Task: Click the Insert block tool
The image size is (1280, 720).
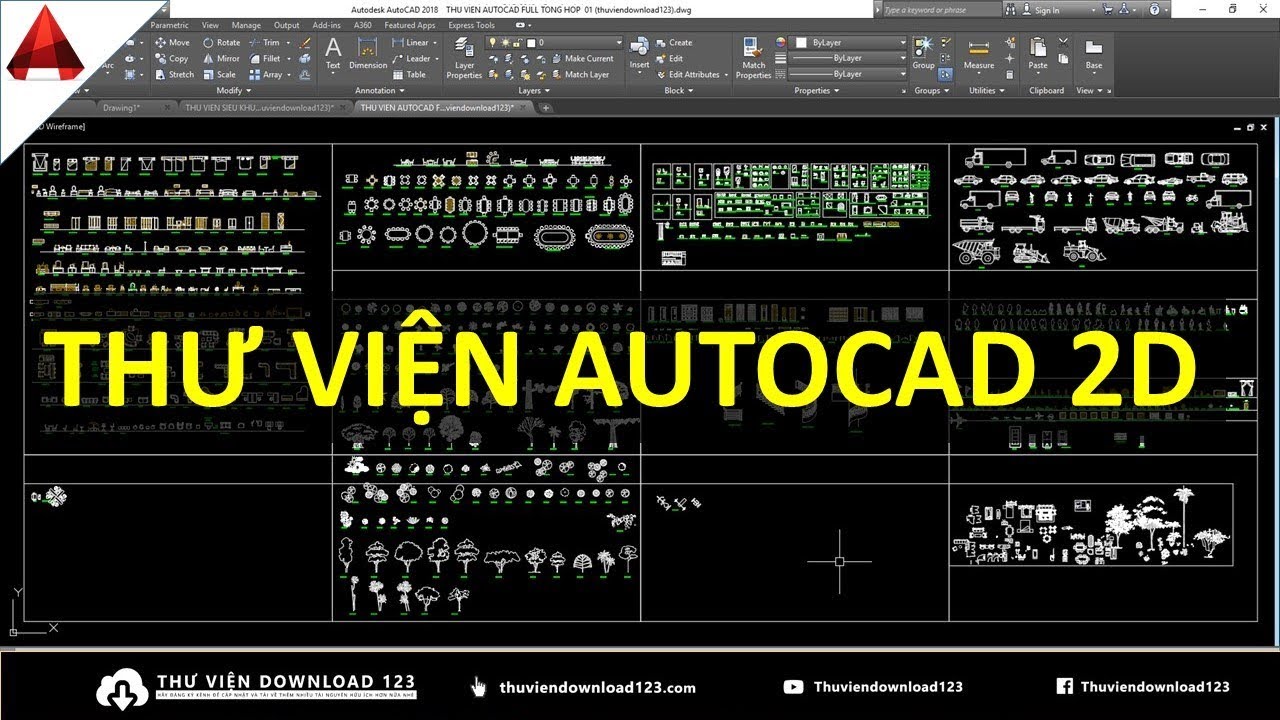Action: point(639,54)
